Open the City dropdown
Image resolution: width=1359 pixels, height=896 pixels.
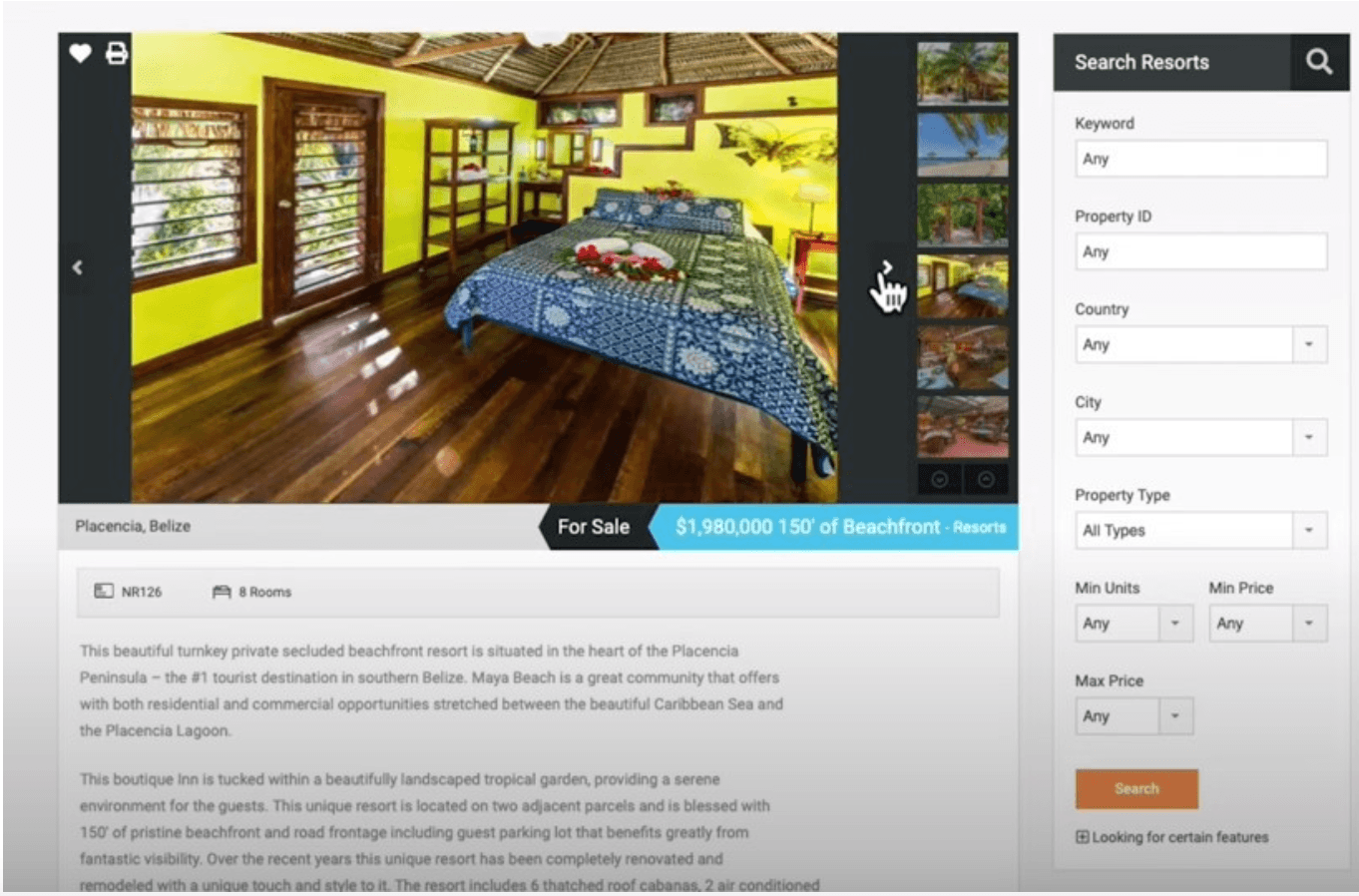tap(1201, 437)
